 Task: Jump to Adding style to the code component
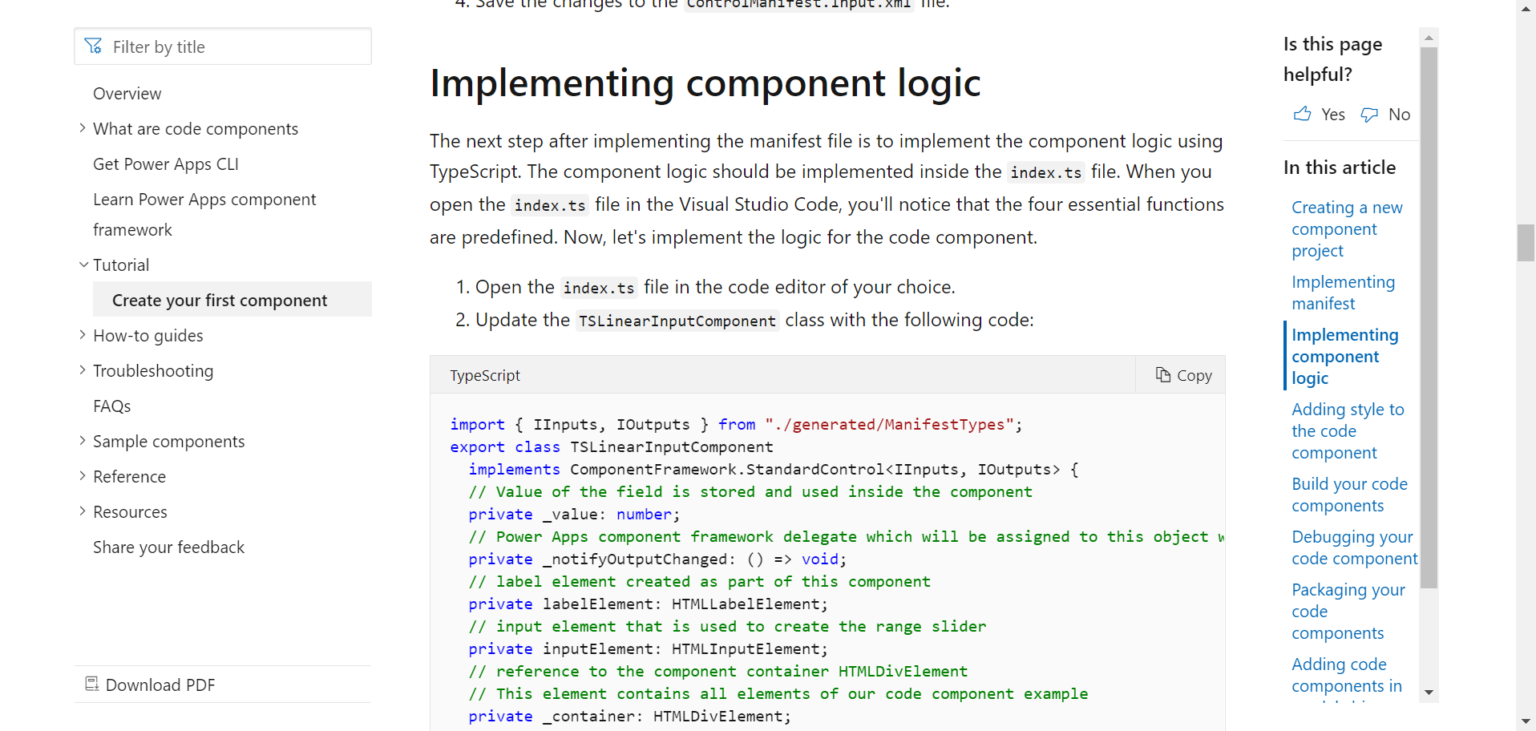(x=1348, y=430)
